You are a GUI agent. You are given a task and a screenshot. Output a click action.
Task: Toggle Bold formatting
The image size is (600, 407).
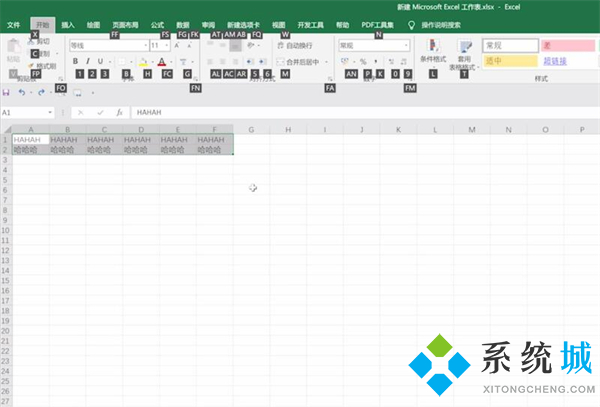(75, 61)
